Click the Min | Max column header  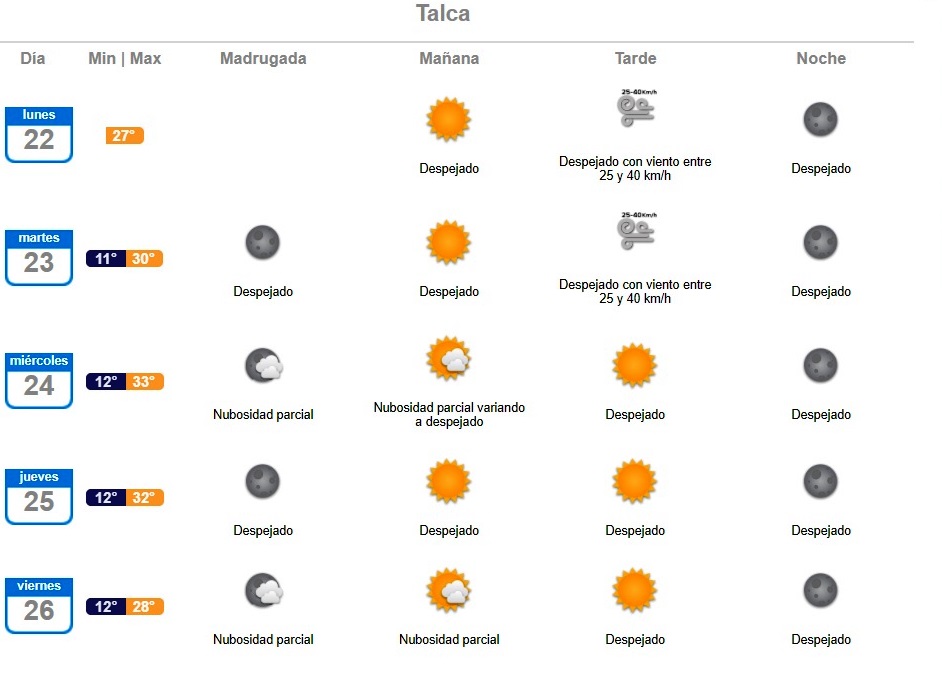125,59
